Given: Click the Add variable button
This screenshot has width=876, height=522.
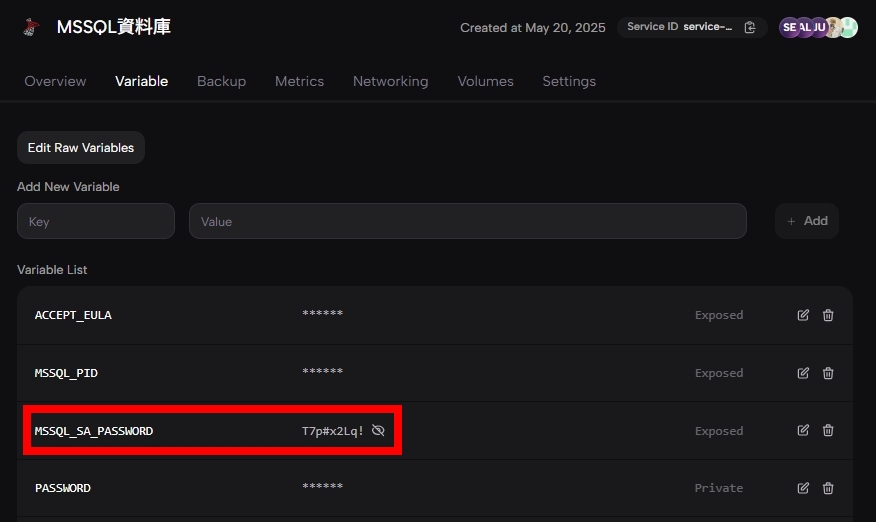Looking at the screenshot, I should click(x=807, y=221).
